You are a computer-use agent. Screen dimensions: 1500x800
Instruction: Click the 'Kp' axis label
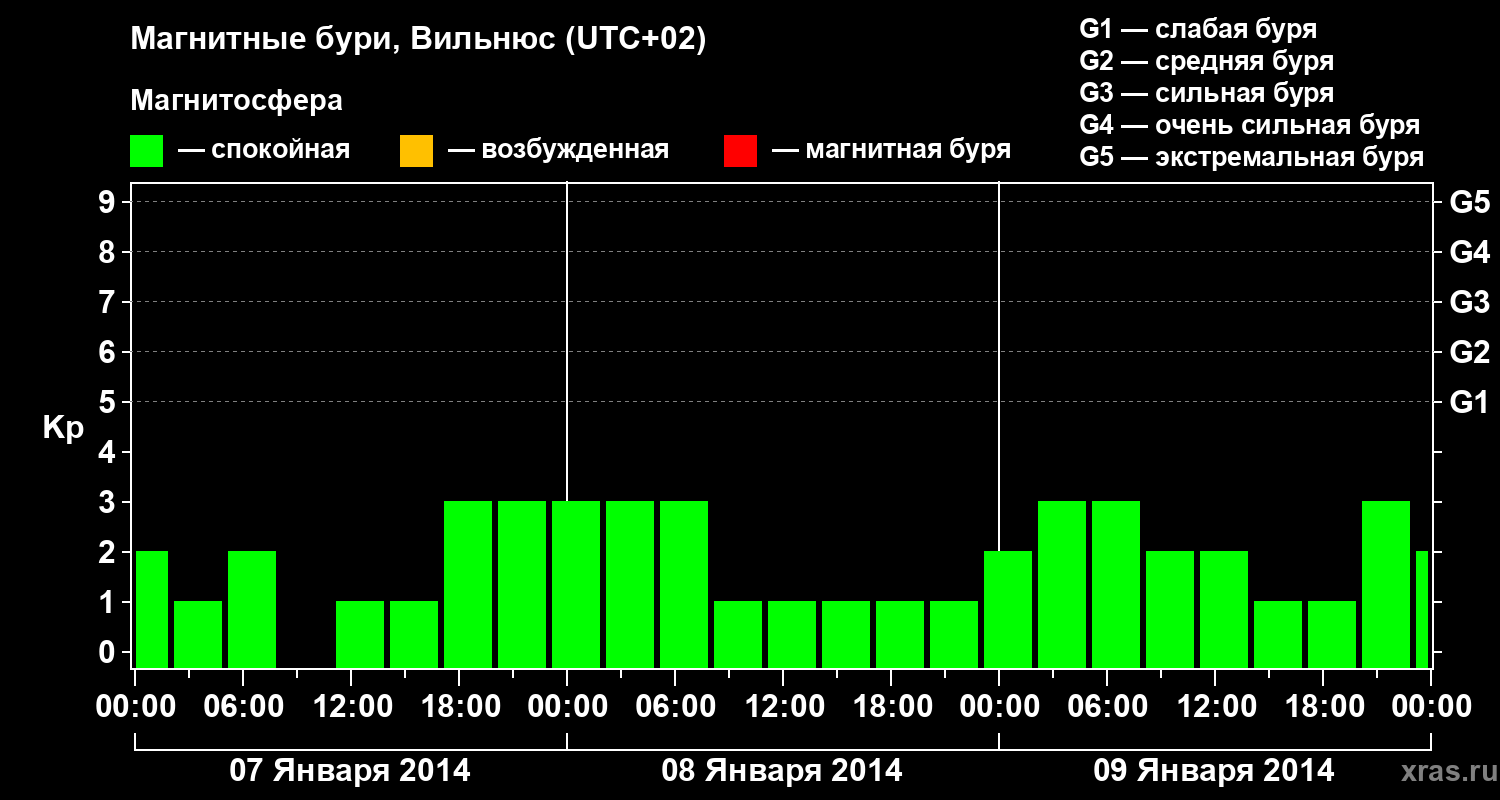(63, 428)
